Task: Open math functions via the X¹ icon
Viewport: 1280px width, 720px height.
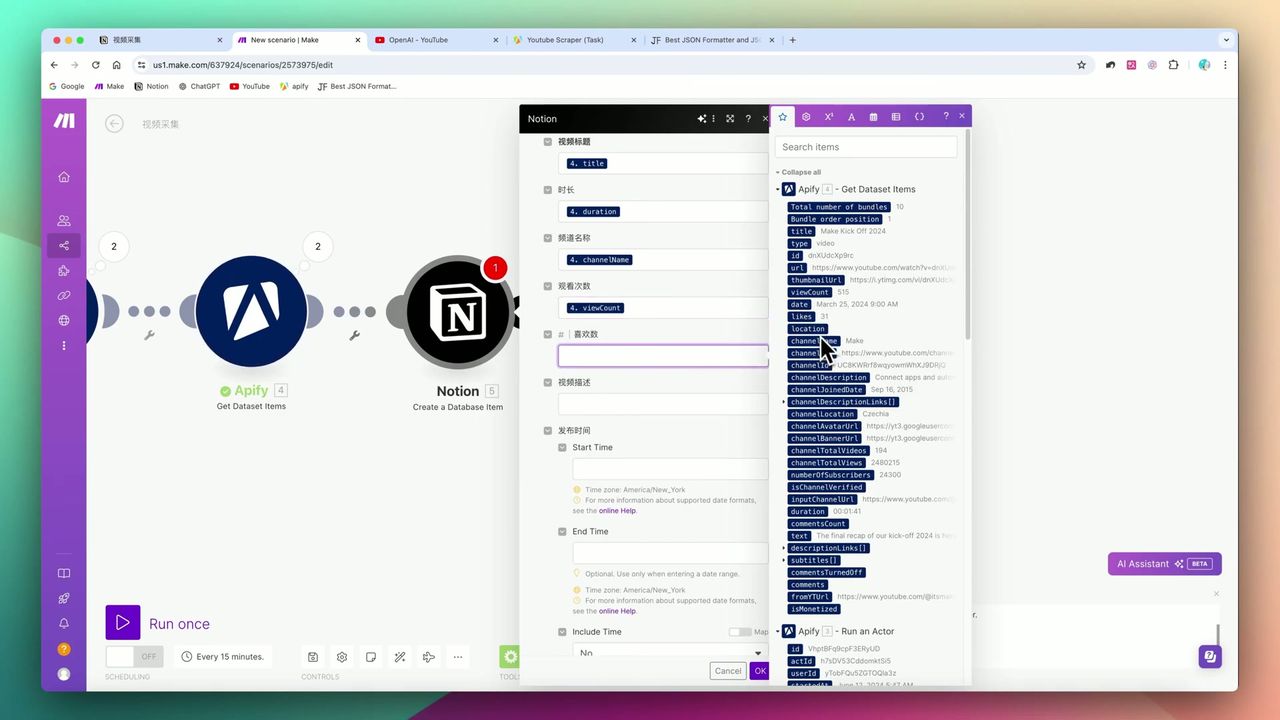Action: [x=828, y=116]
